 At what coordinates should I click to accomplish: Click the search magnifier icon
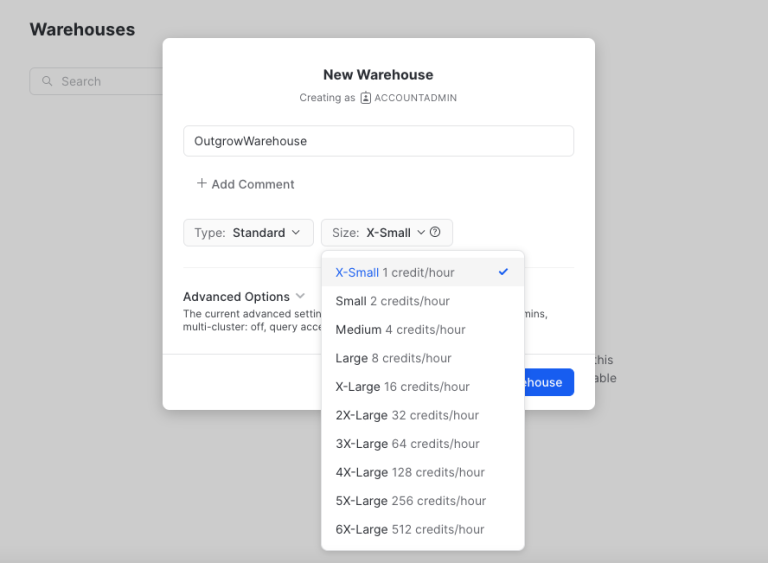[x=47, y=82]
